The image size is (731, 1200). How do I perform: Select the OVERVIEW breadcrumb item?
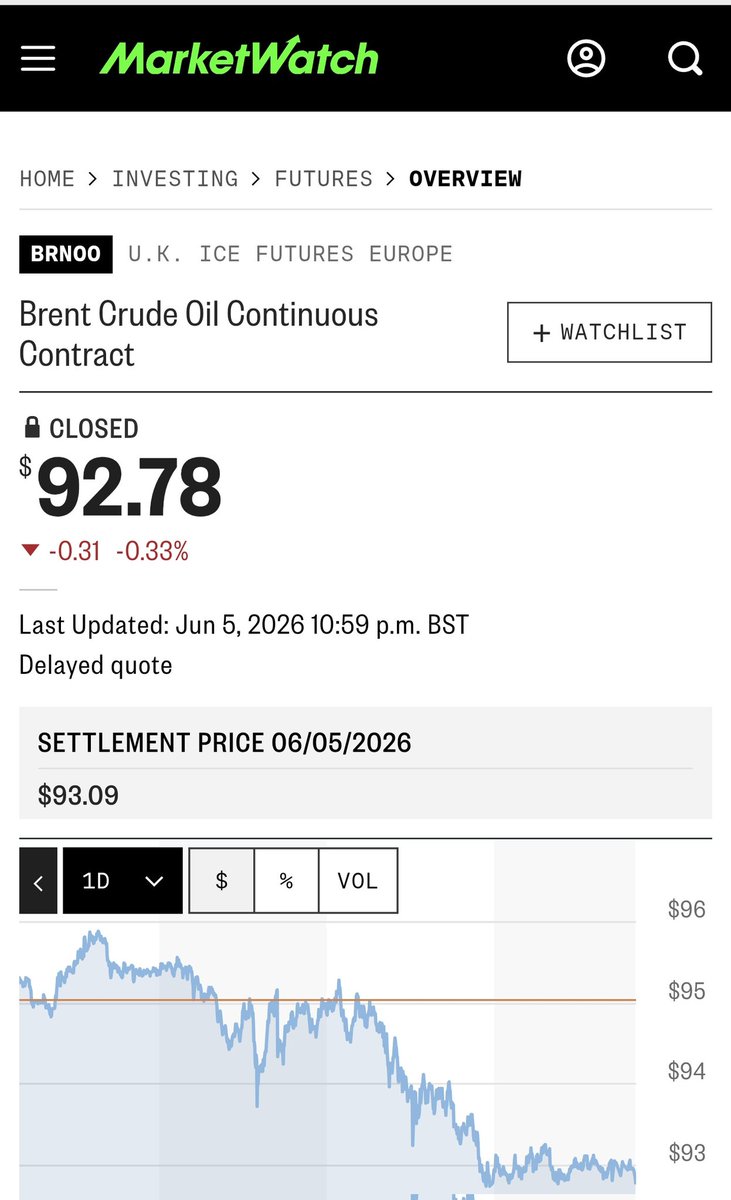466,179
